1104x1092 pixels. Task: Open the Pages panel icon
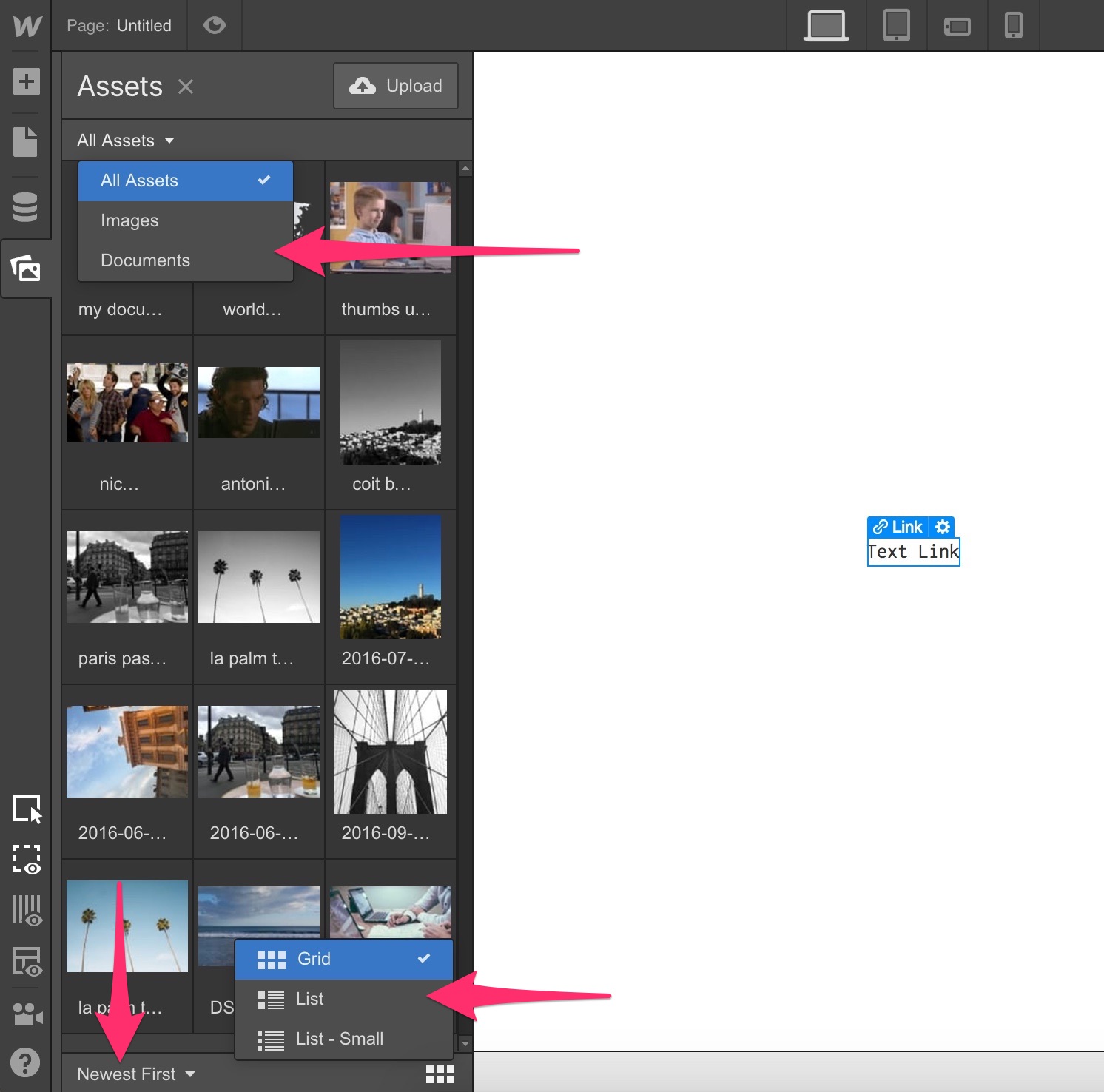[25, 142]
